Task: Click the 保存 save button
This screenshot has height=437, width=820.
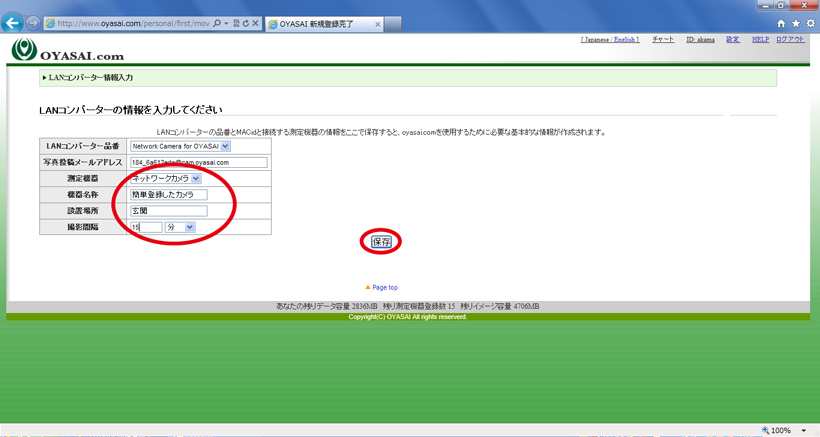Action: (x=381, y=242)
